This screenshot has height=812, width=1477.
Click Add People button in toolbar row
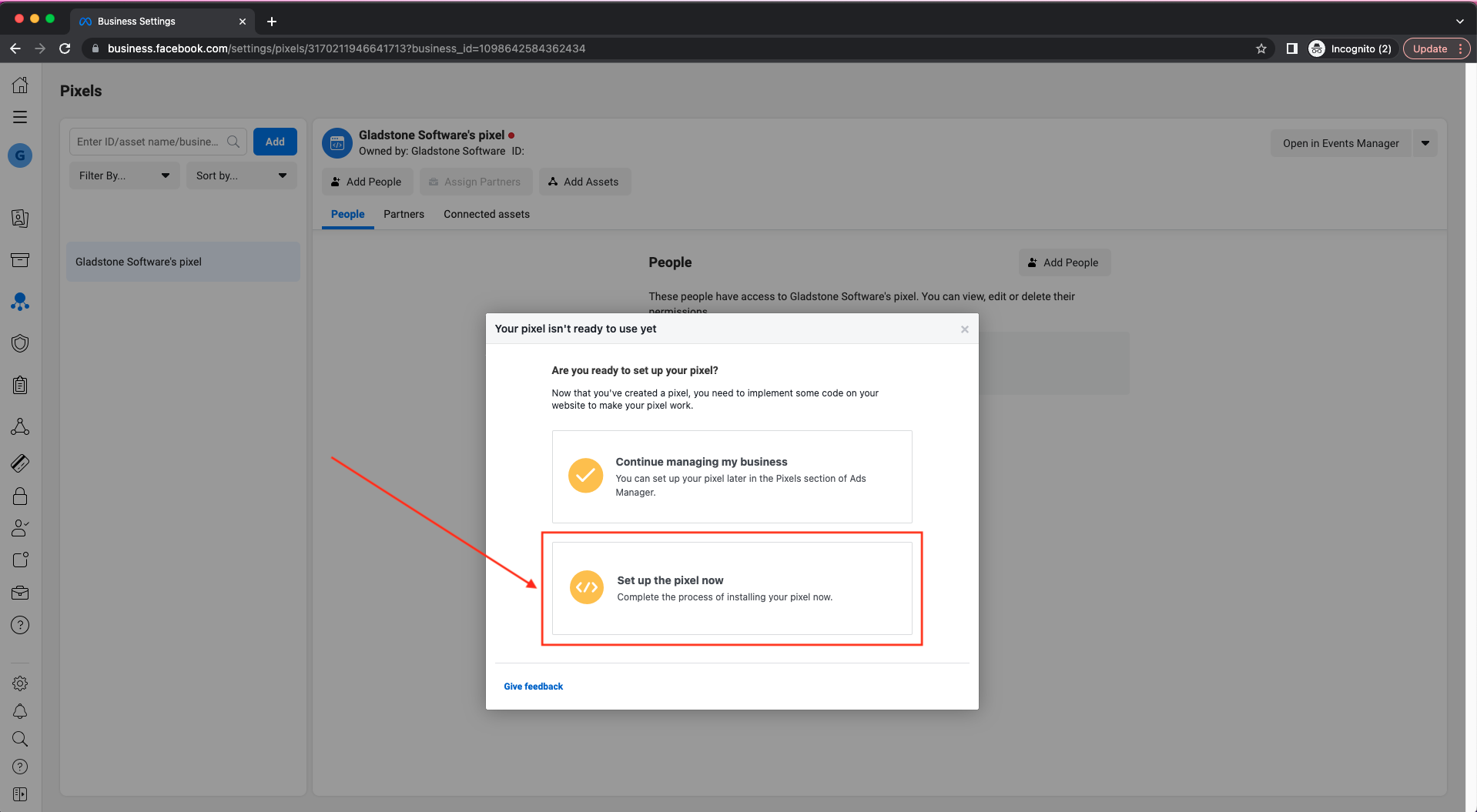tap(367, 182)
